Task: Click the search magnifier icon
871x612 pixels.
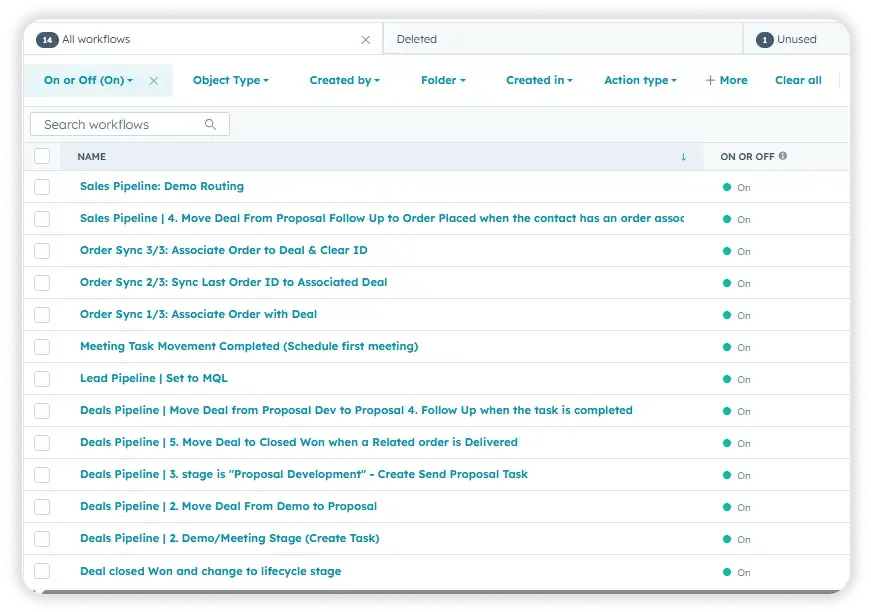Action: (210, 124)
